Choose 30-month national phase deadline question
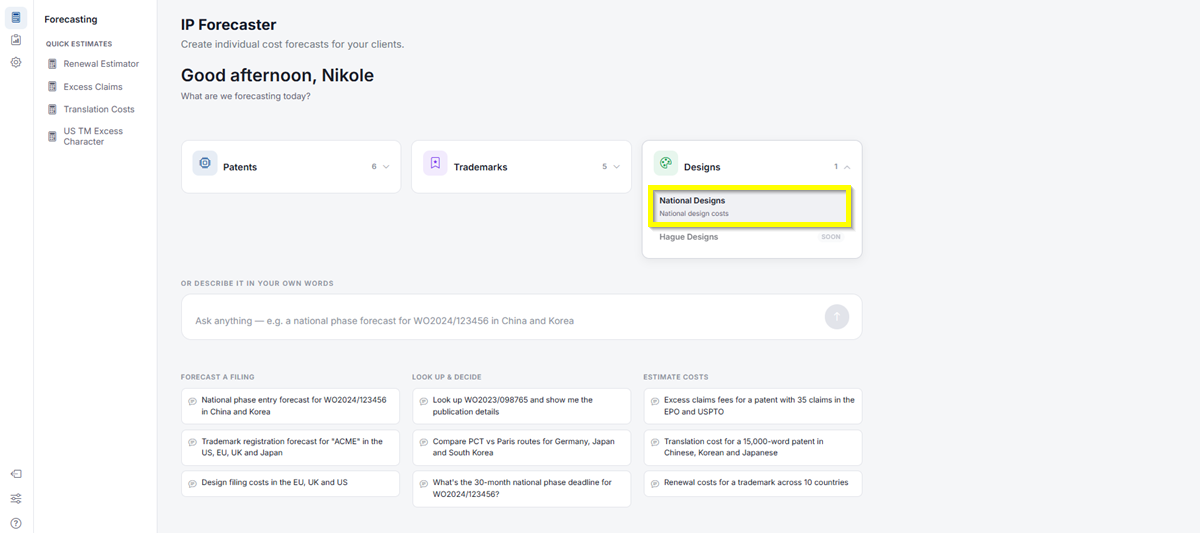The image size is (1200, 533). (x=521, y=489)
